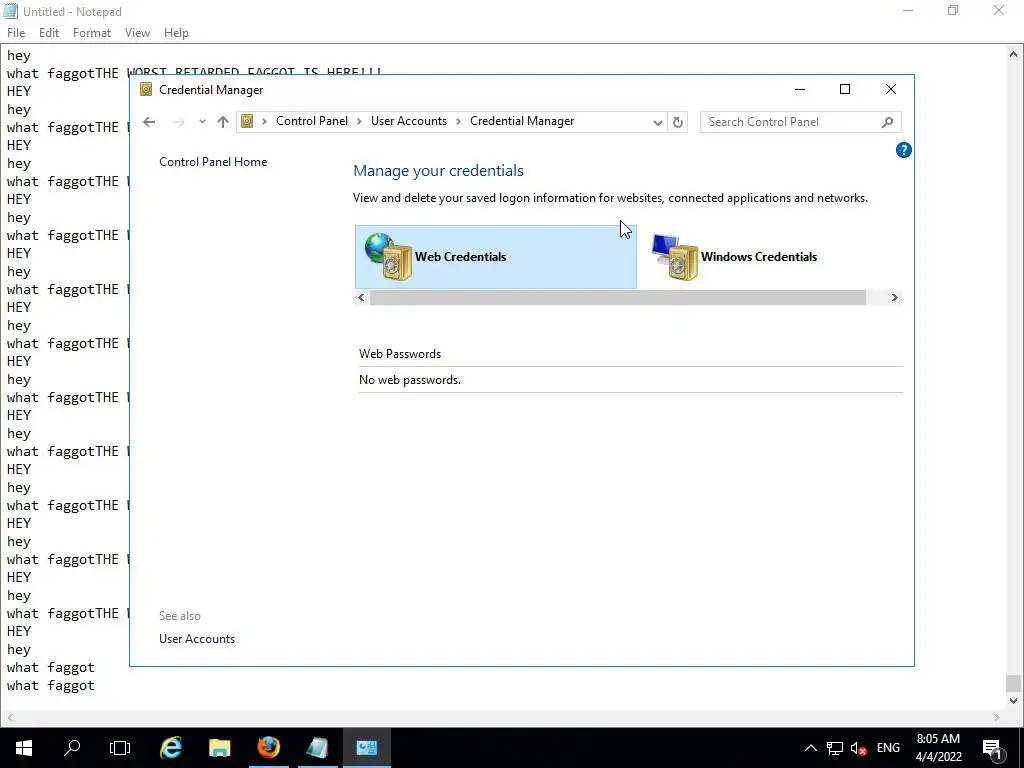1024x768 pixels.
Task: Click the Web Passwords heading
Action: tap(400, 354)
